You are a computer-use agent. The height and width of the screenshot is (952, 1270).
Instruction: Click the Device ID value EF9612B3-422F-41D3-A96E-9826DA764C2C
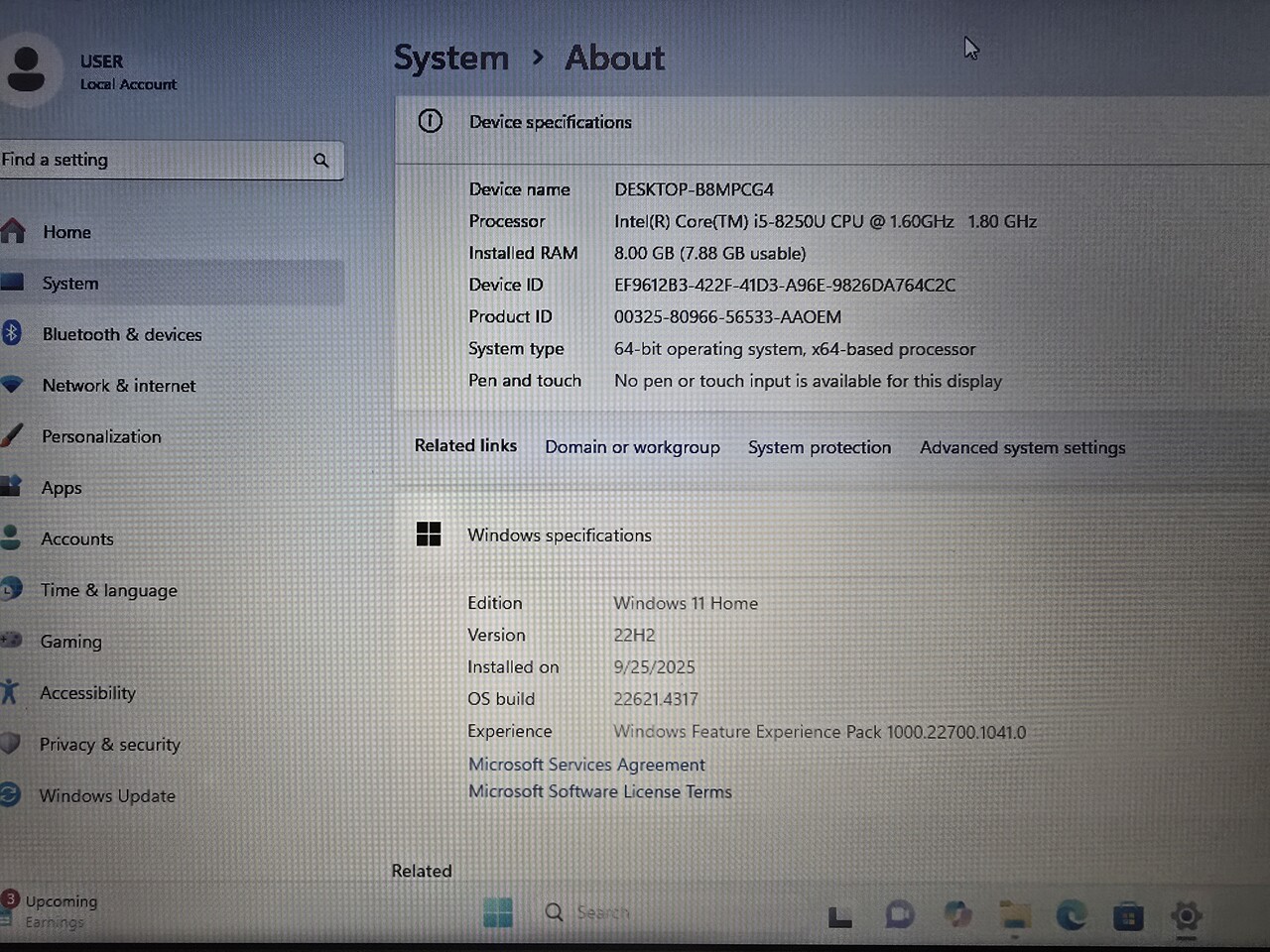tap(785, 285)
